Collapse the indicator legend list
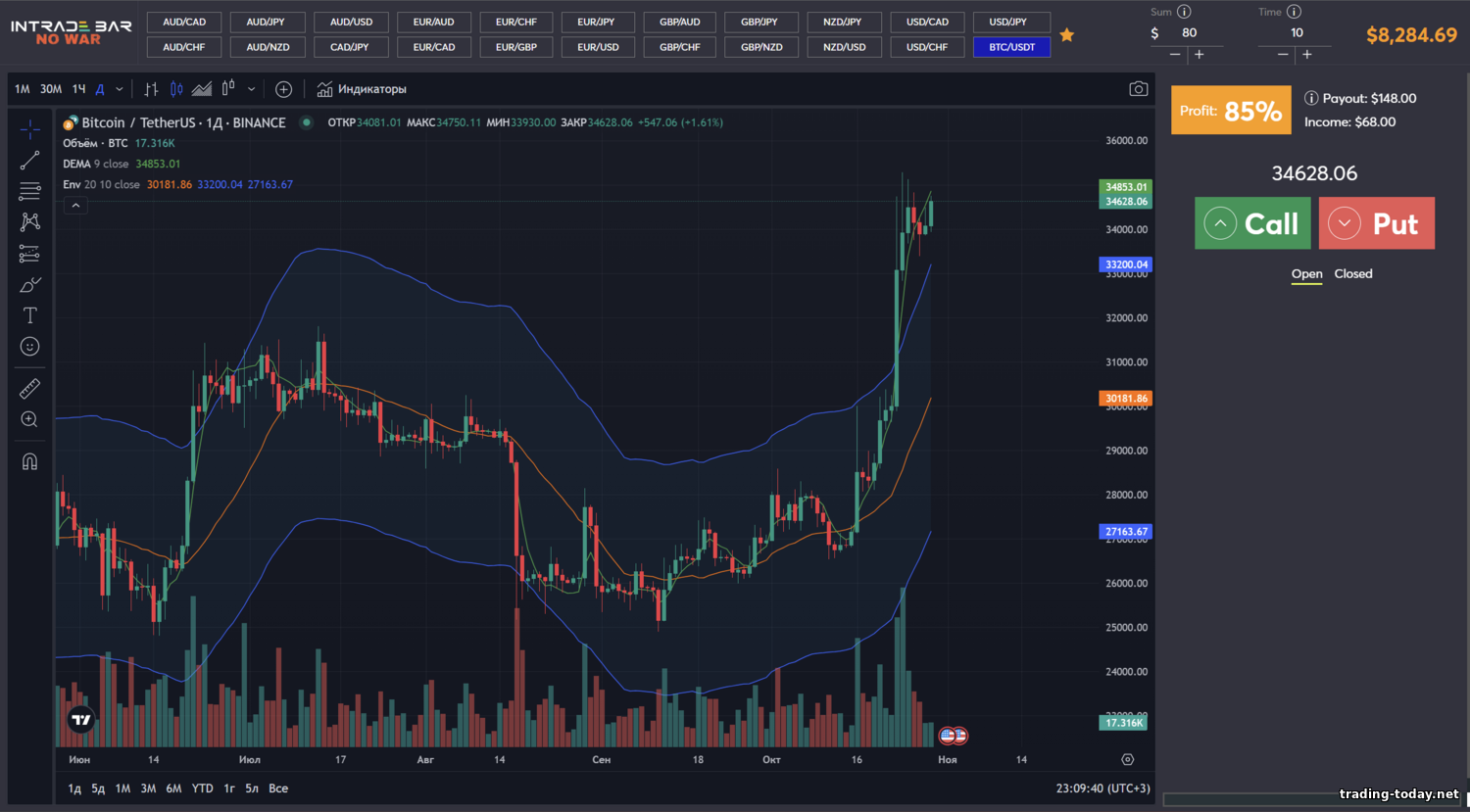The width and height of the screenshot is (1470, 812). [75, 206]
